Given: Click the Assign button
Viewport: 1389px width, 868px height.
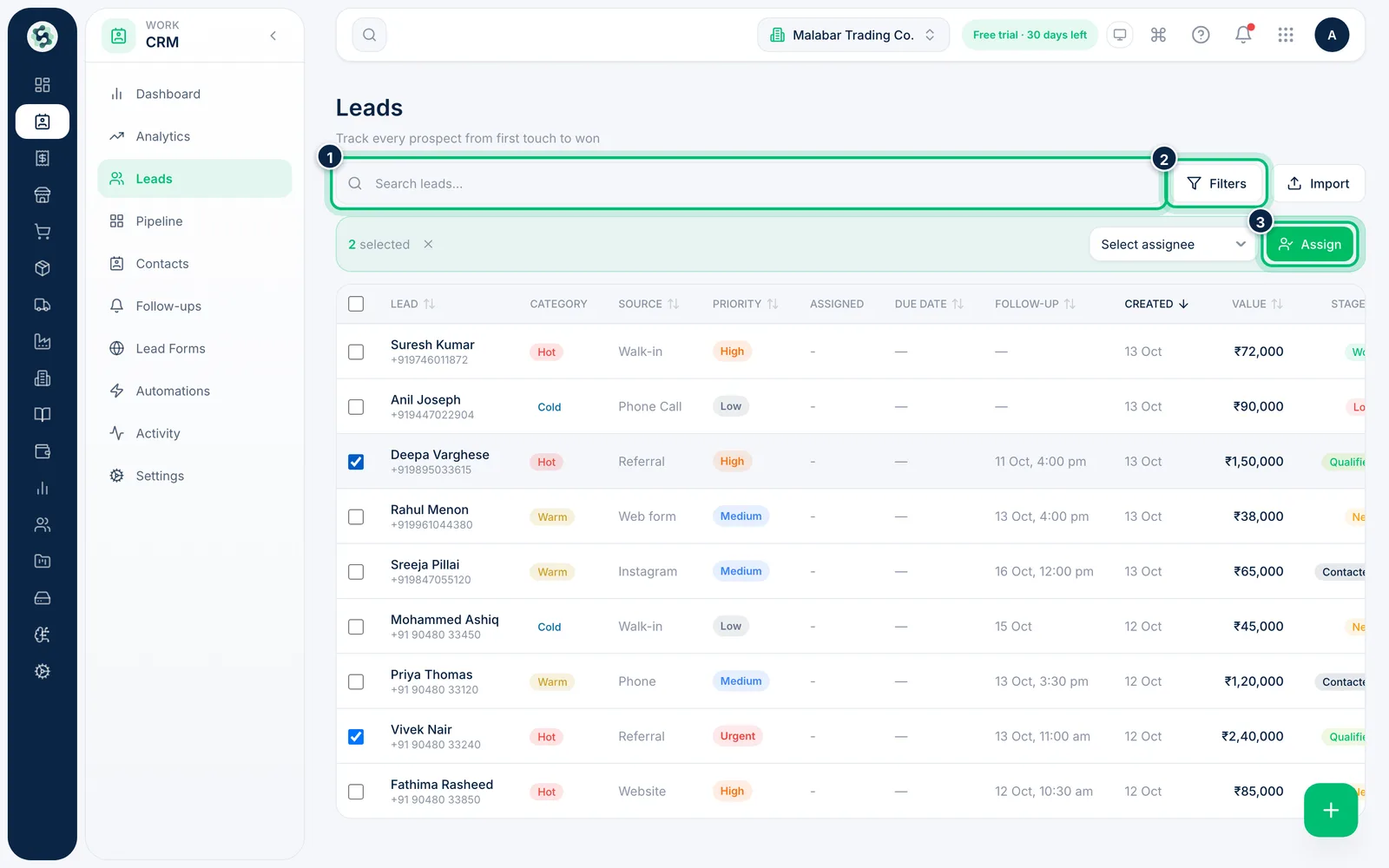Looking at the screenshot, I should [1310, 245].
